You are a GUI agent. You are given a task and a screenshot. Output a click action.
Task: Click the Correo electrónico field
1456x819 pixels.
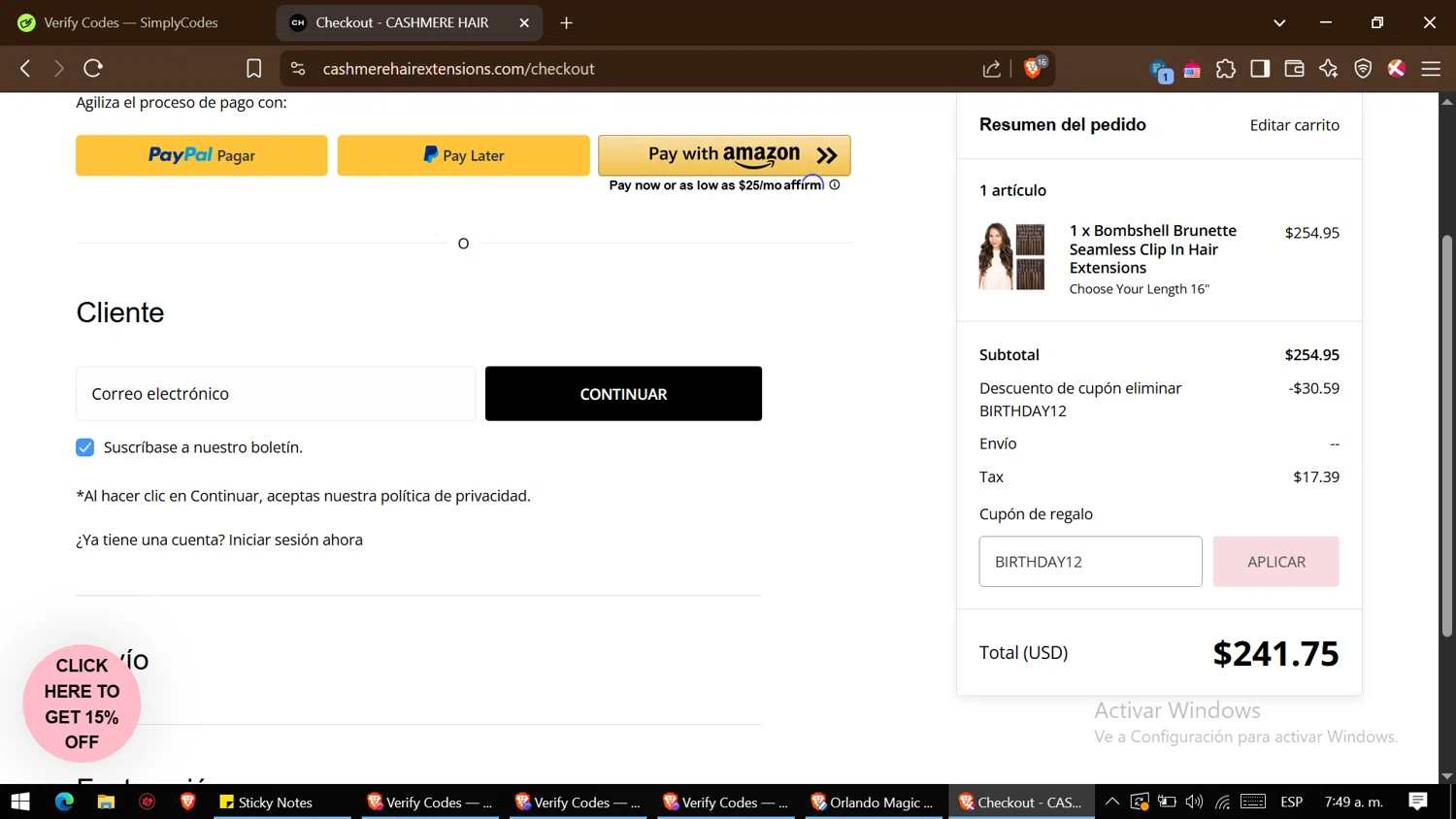click(276, 393)
